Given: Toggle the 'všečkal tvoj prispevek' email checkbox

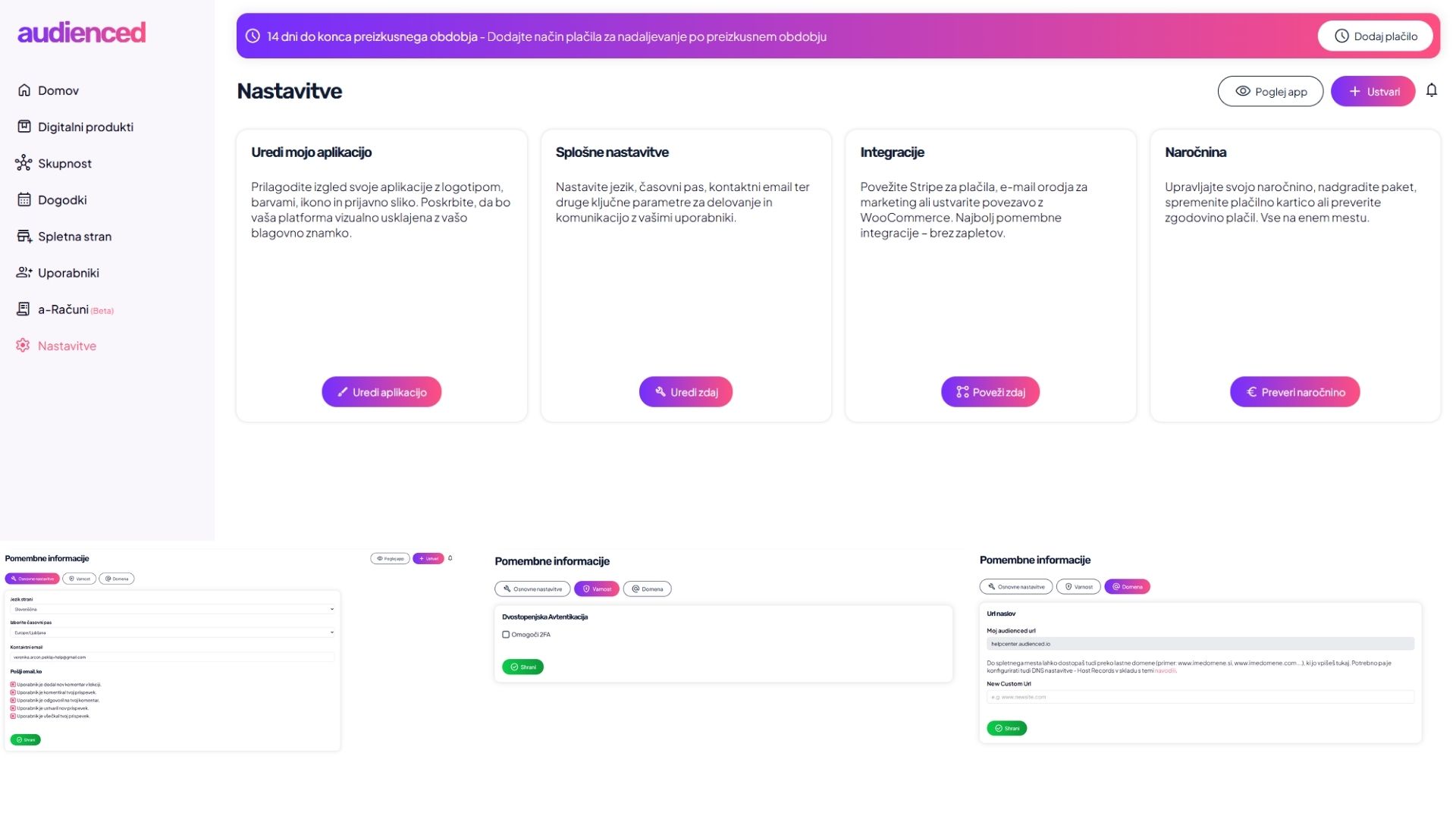Looking at the screenshot, I should click(x=13, y=716).
